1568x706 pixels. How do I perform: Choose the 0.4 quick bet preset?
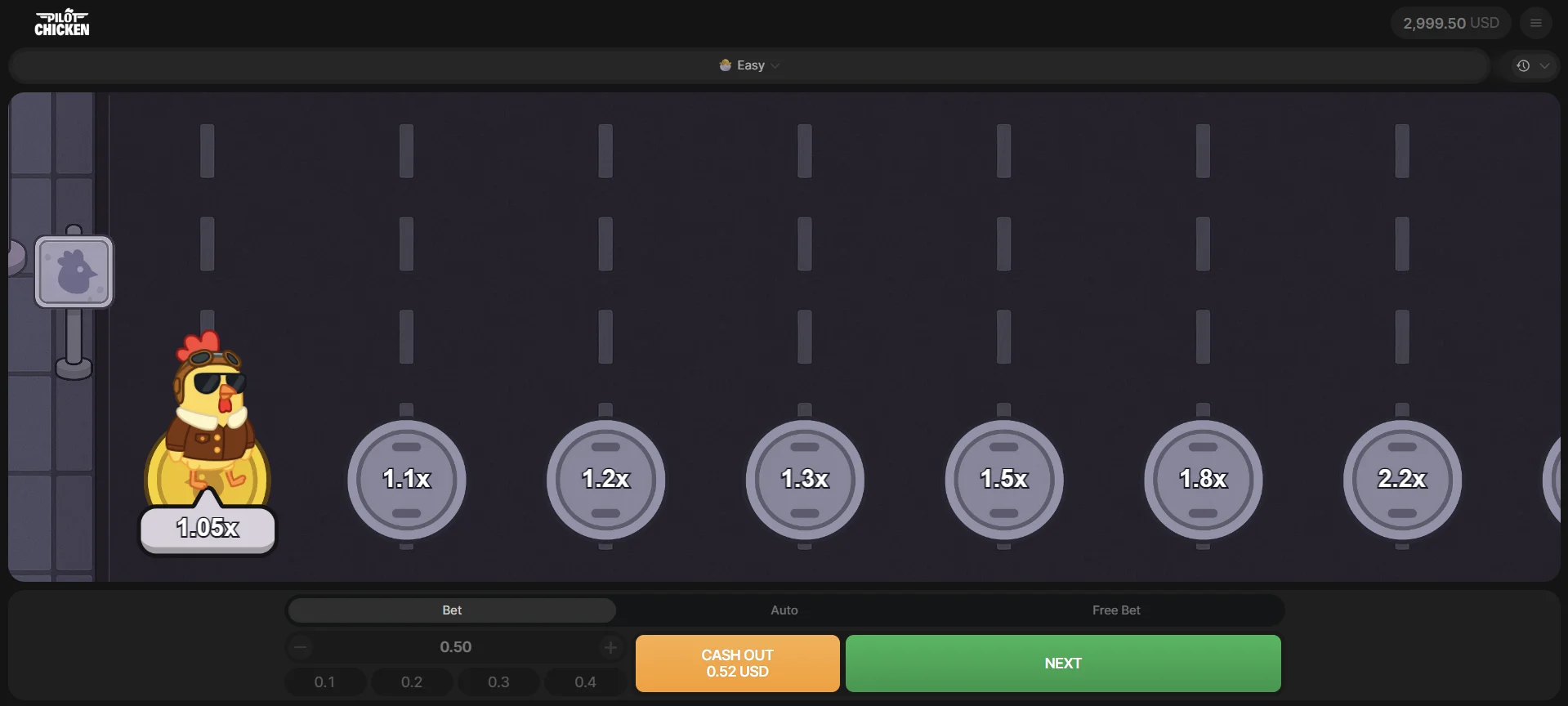point(585,681)
